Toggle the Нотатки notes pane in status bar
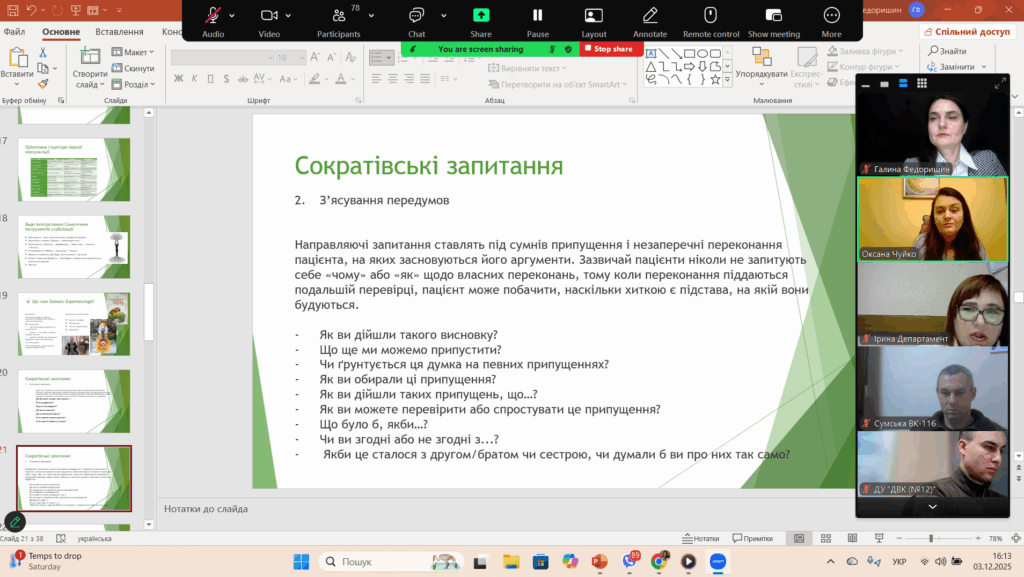This screenshot has width=1024, height=577. pyautogui.click(x=700, y=538)
